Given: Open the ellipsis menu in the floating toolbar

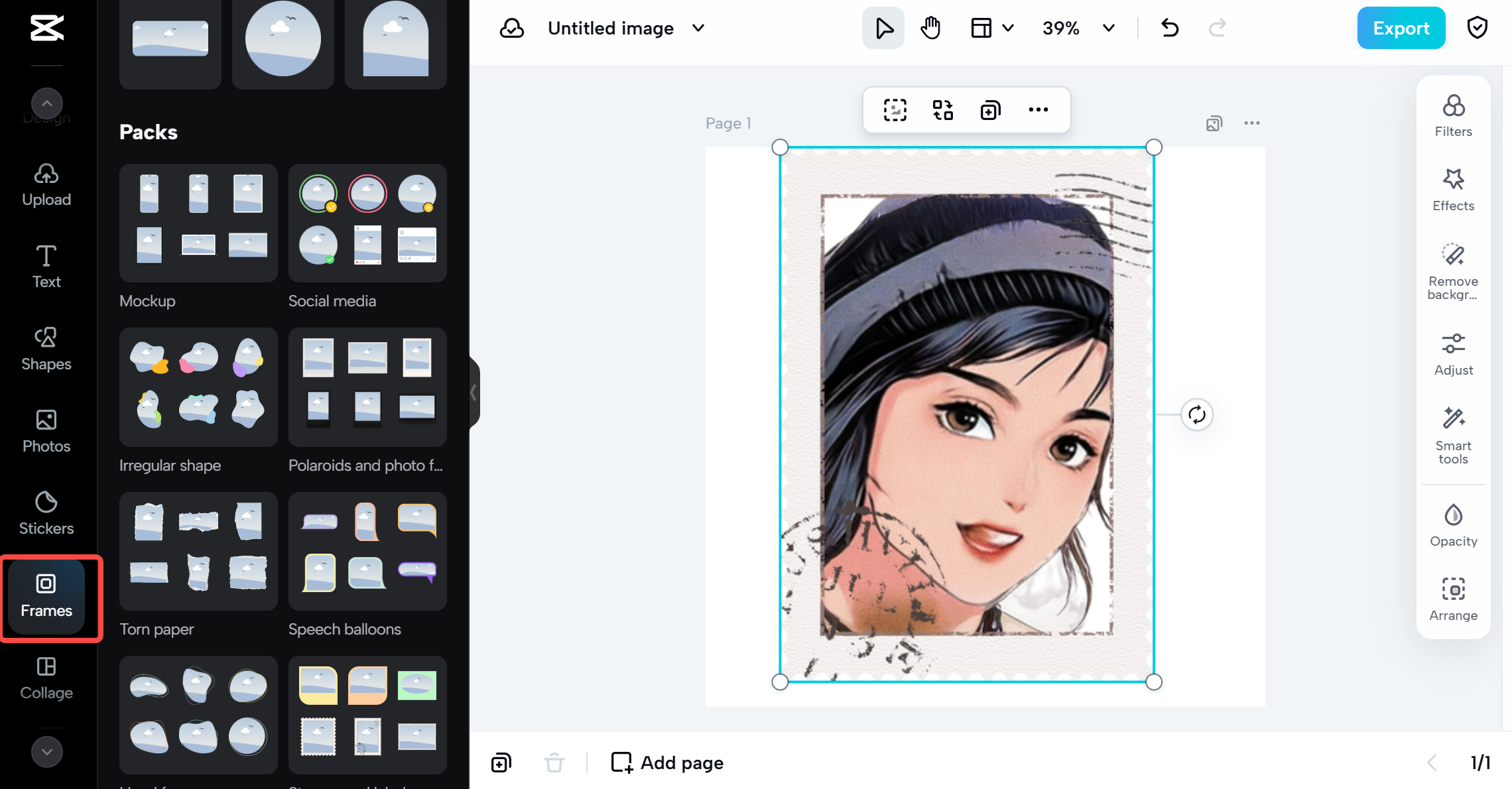Looking at the screenshot, I should tap(1039, 110).
